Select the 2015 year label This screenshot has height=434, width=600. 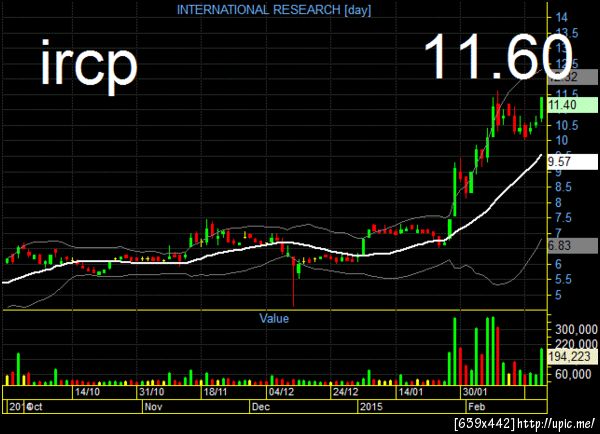[x=371, y=406]
